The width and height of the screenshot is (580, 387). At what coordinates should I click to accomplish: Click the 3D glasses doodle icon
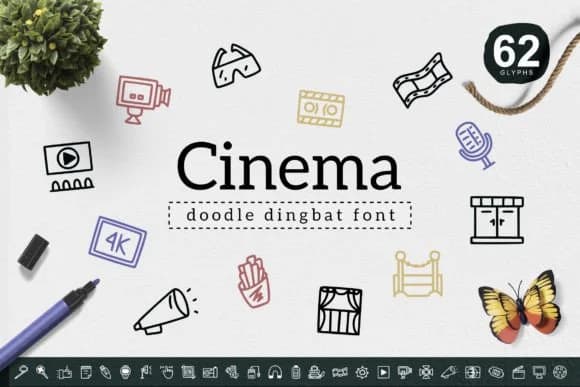click(x=237, y=66)
